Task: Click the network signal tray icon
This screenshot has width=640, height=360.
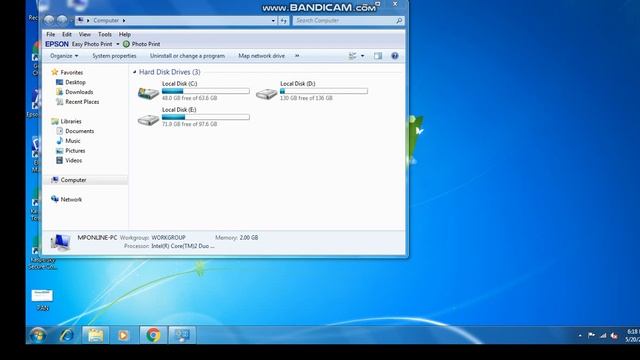Action: coord(603,336)
